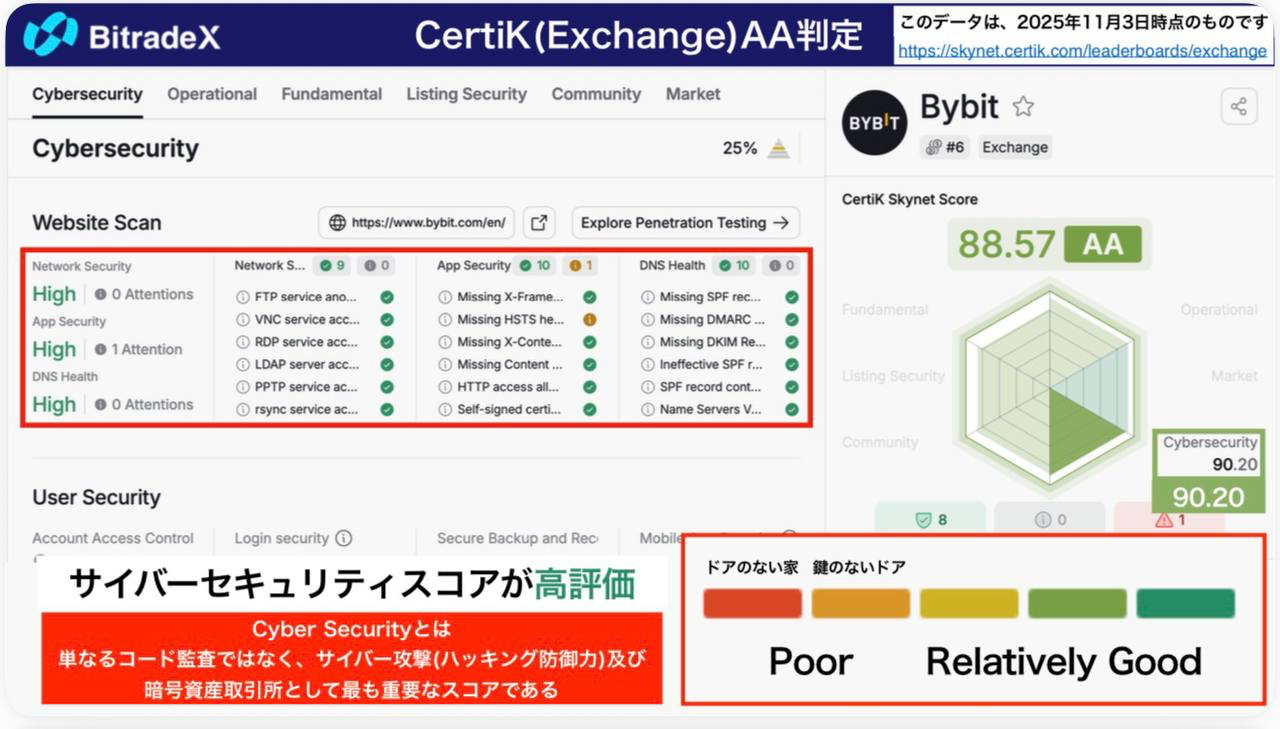Click the red Poor rating swatch
Screen dimensions: 1280x729
point(752,603)
